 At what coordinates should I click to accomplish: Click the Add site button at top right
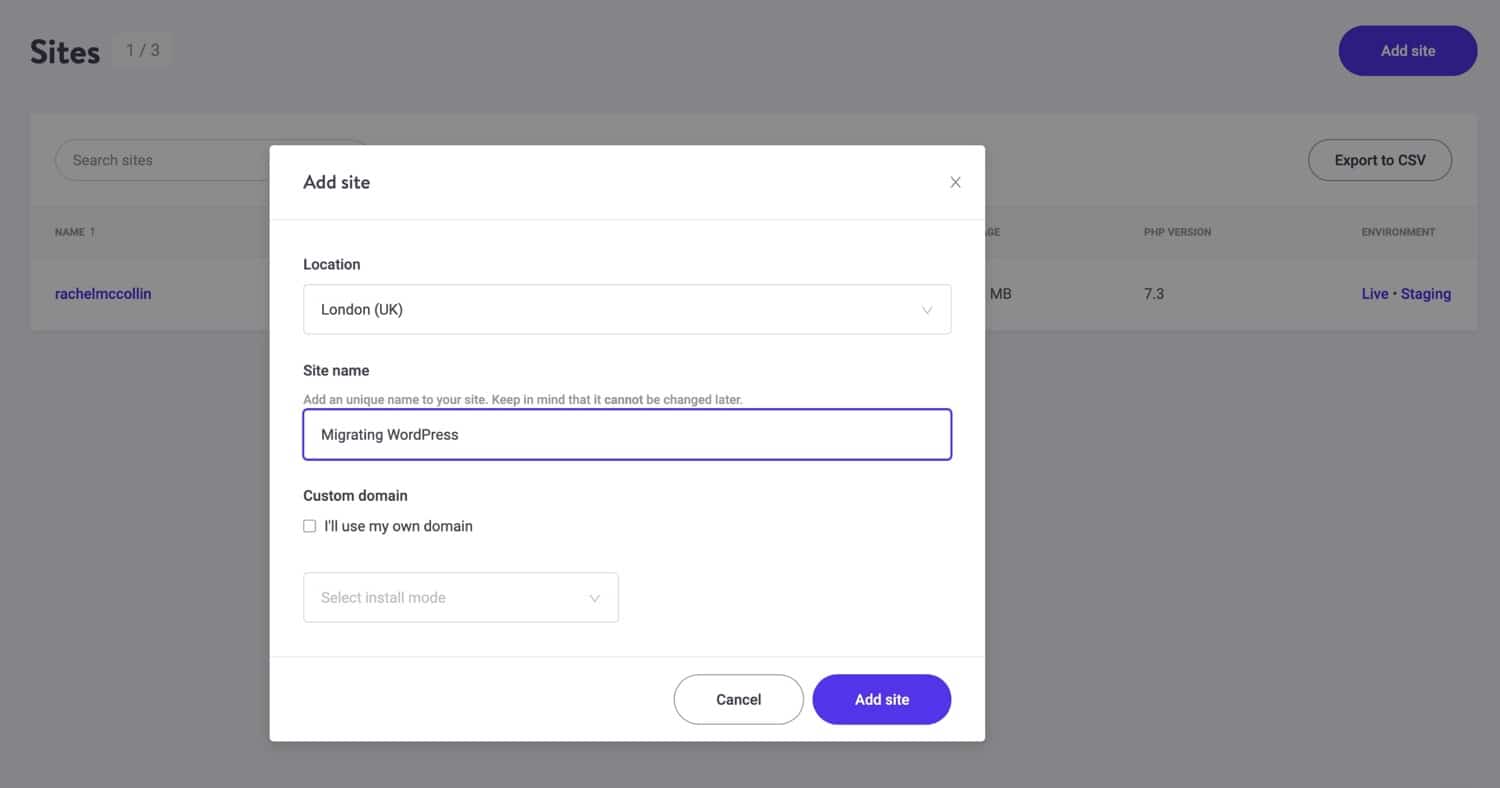[1407, 50]
